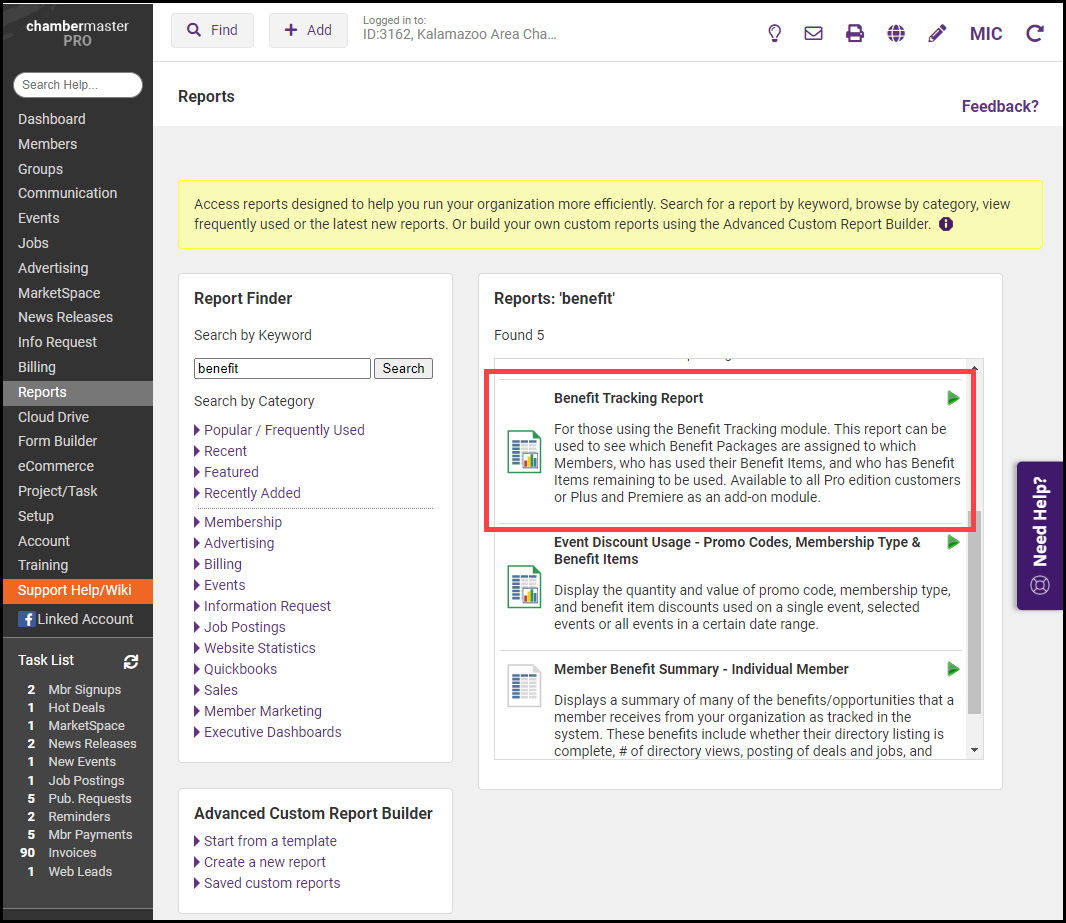Click the lightbulb icon in top toolbar
Viewport: 1066px width, 923px height.
point(774,33)
